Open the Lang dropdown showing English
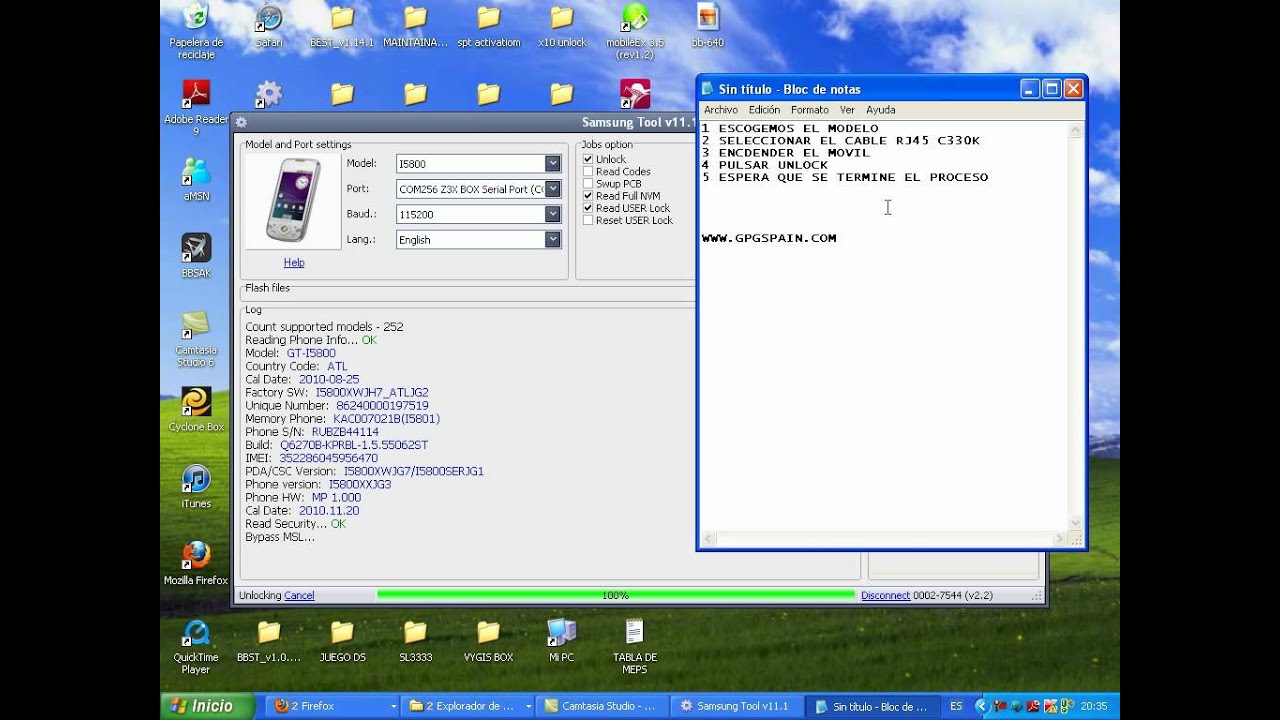1280x720 pixels. [x=552, y=240]
